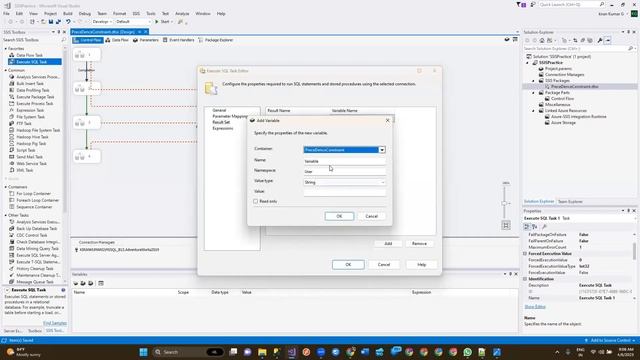The width and height of the screenshot is (640, 360).
Task: Open WhatsApp from the taskbar
Action: [467, 352]
